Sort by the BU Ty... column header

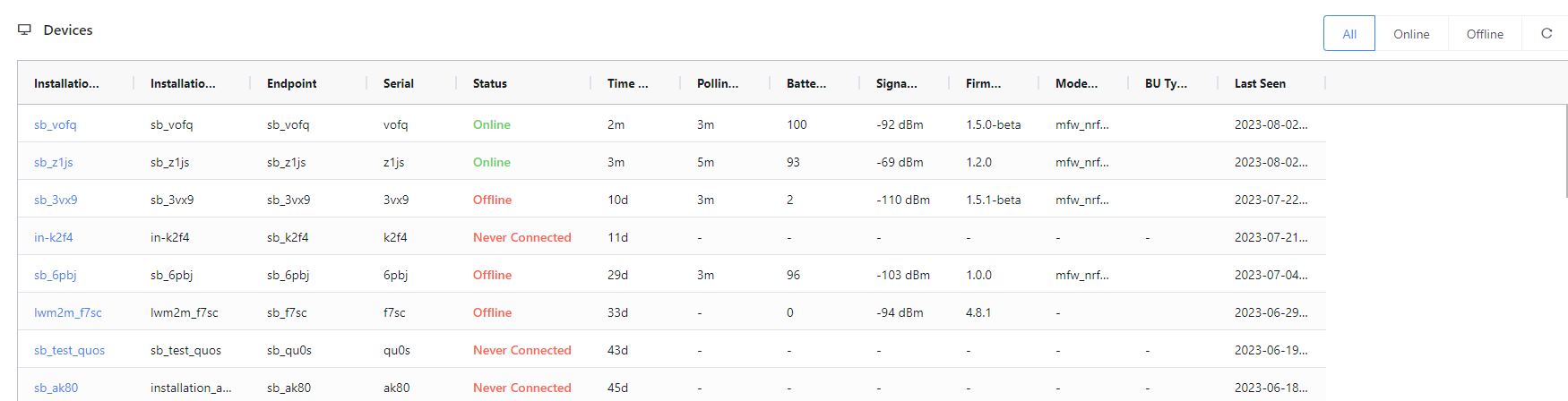[1166, 83]
